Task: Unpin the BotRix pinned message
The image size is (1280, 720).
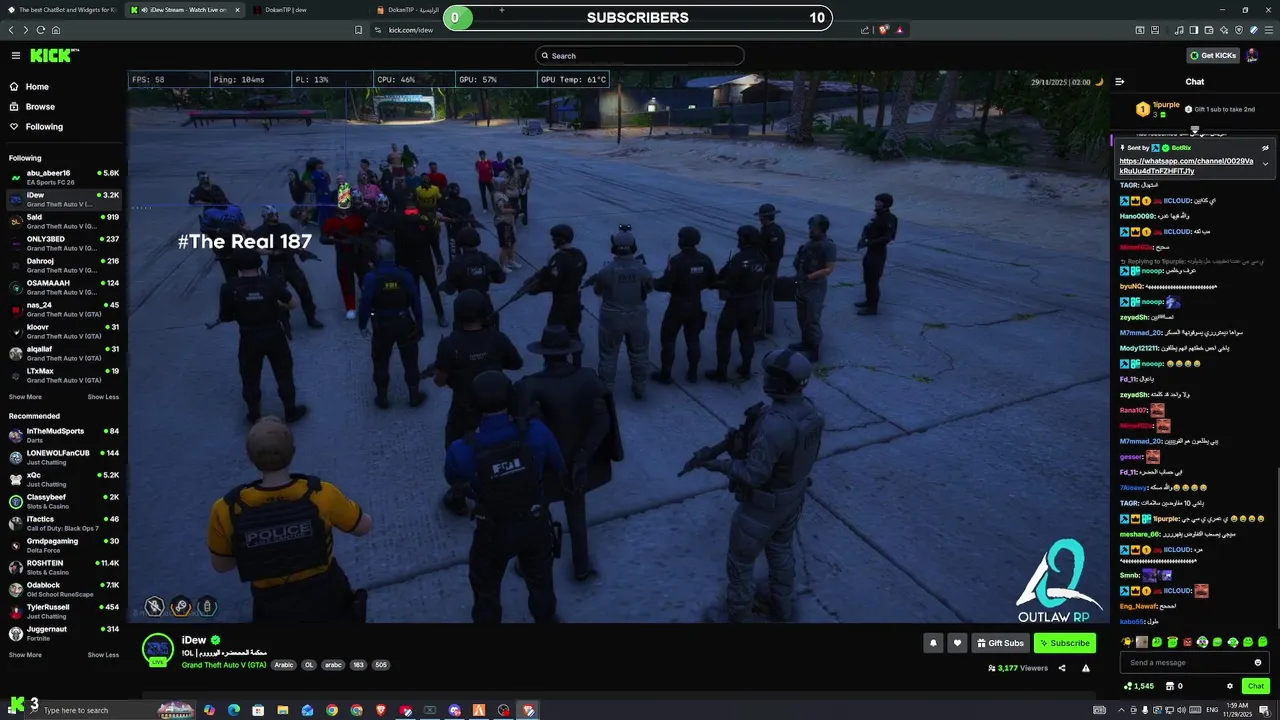Action: [1265, 148]
